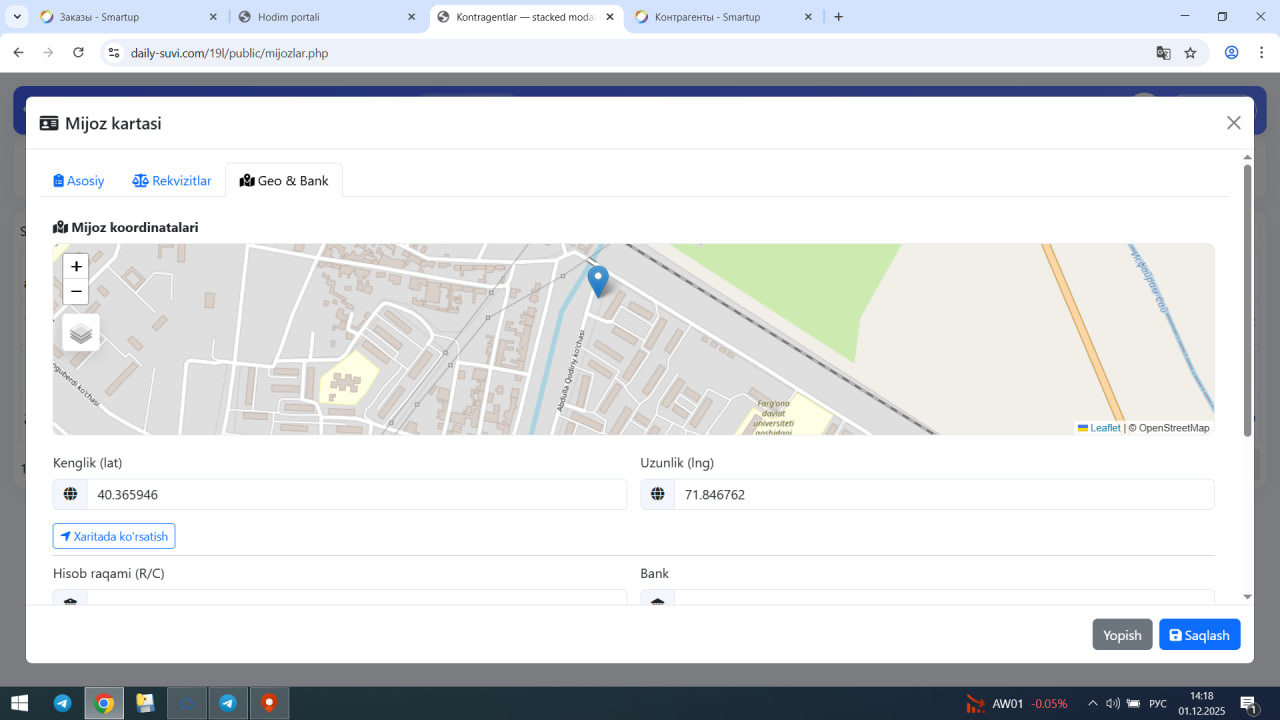Close the Hodim portali tab
This screenshot has height=720, width=1280.
pos(412,17)
